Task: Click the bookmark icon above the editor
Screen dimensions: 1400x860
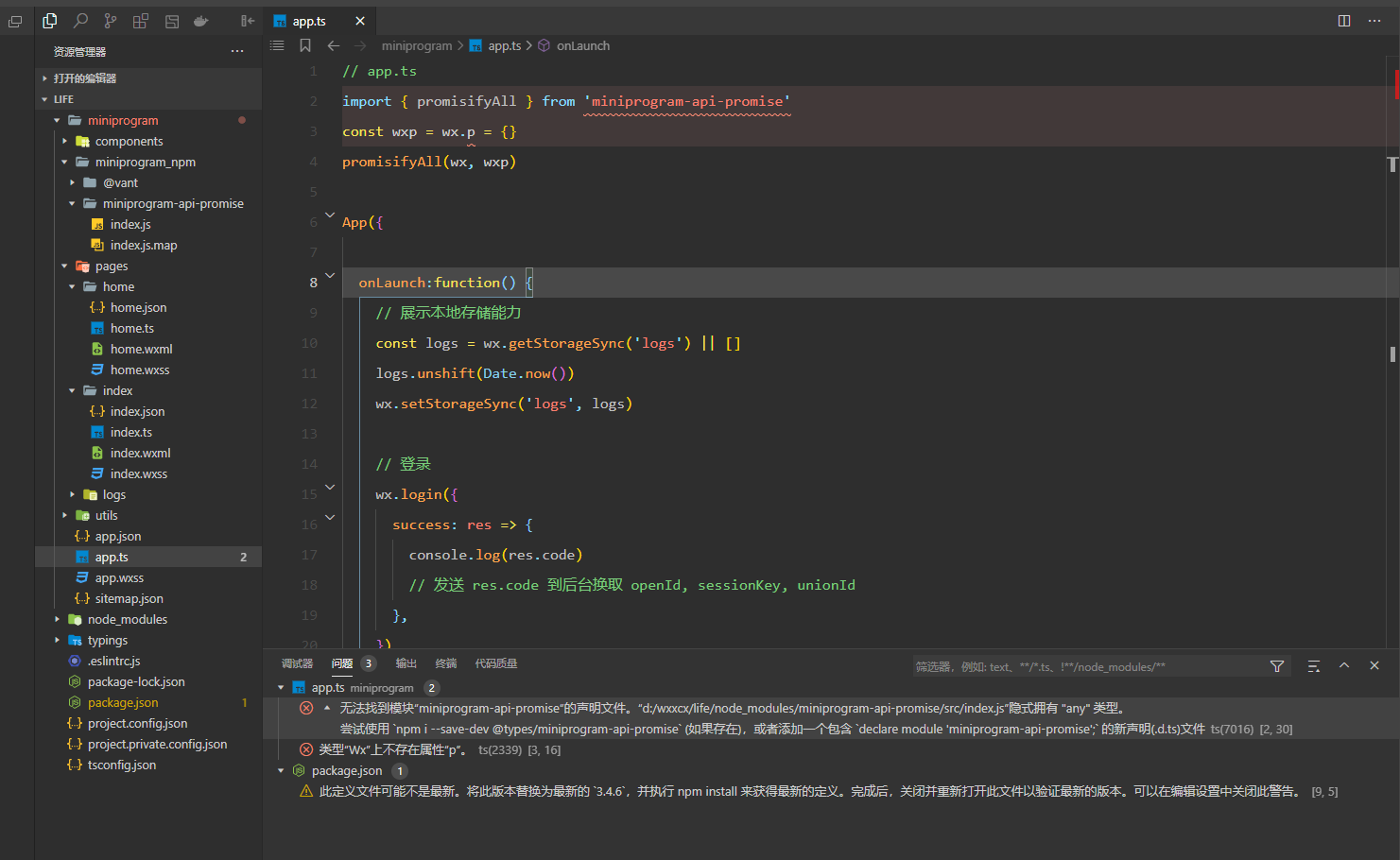Action: pyautogui.click(x=305, y=45)
